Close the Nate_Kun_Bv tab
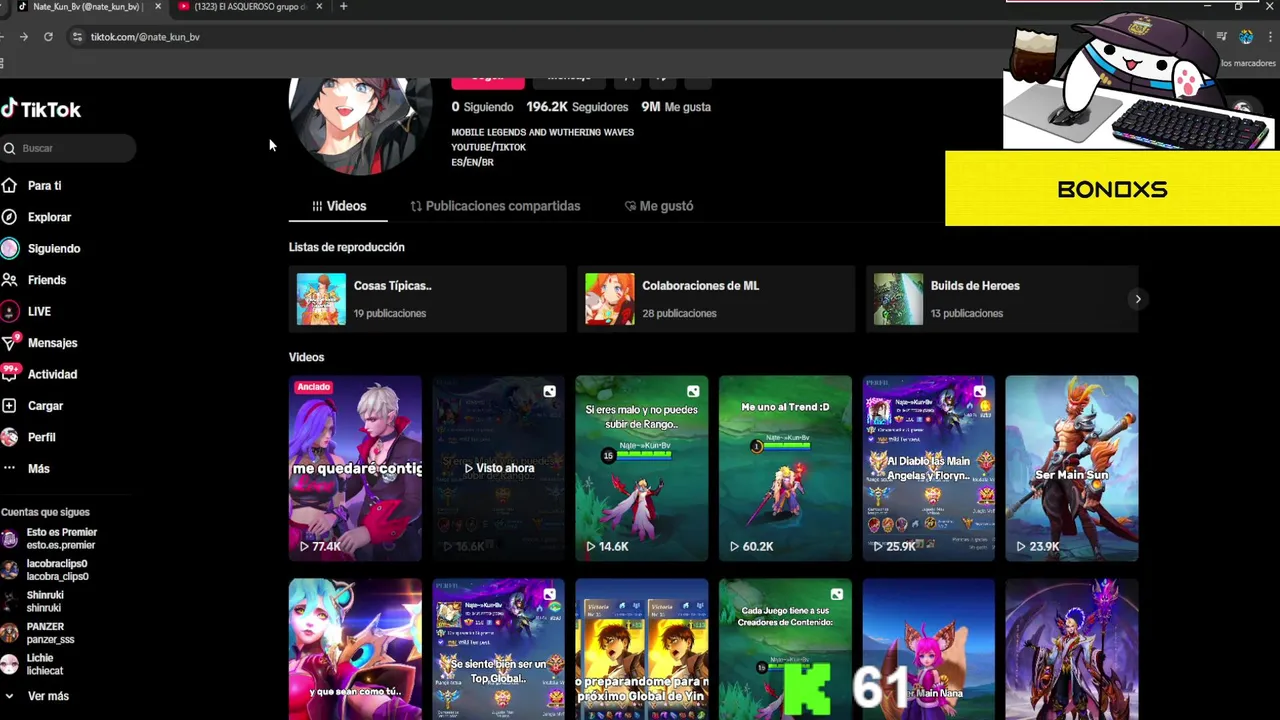 point(157,7)
